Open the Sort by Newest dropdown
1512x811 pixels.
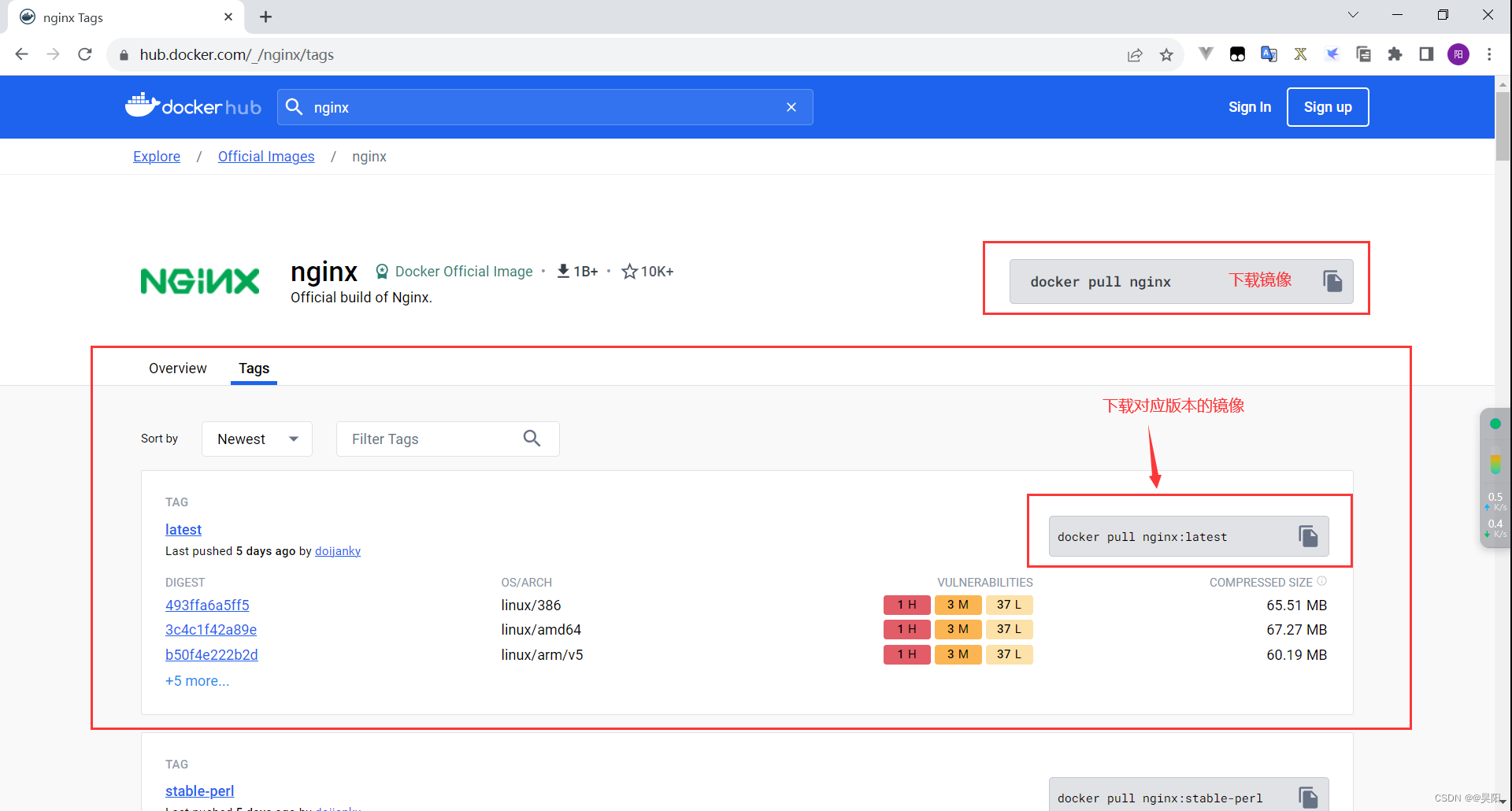[x=257, y=439]
